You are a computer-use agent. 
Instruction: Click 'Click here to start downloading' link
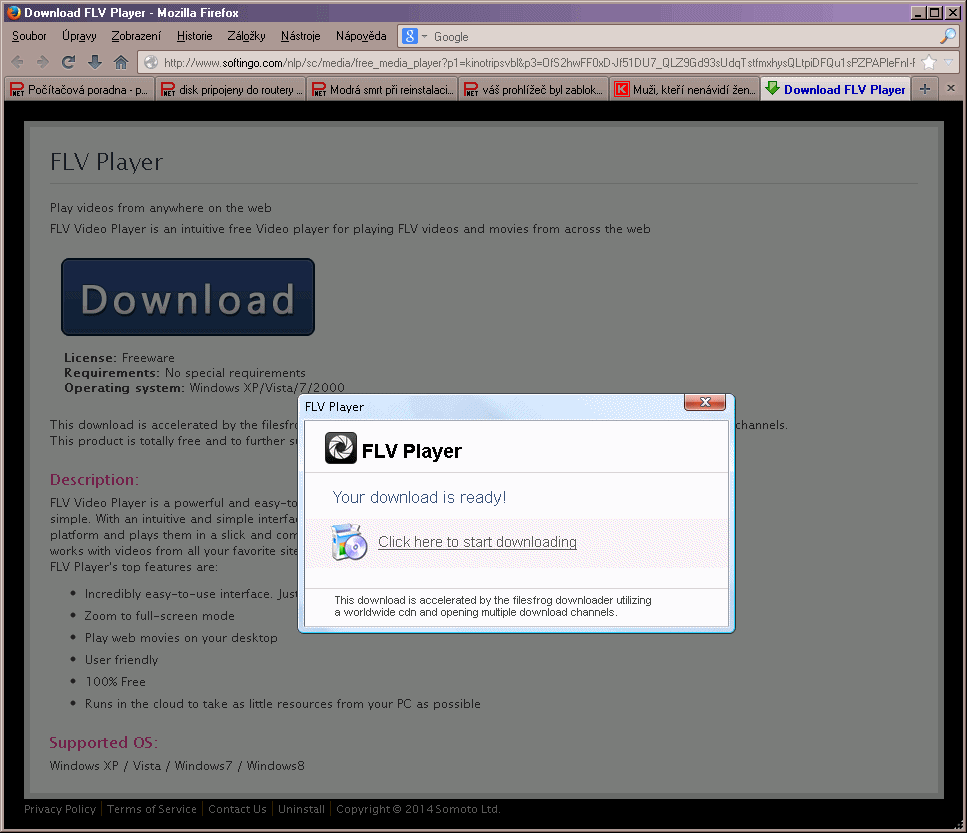click(x=477, y=542)
